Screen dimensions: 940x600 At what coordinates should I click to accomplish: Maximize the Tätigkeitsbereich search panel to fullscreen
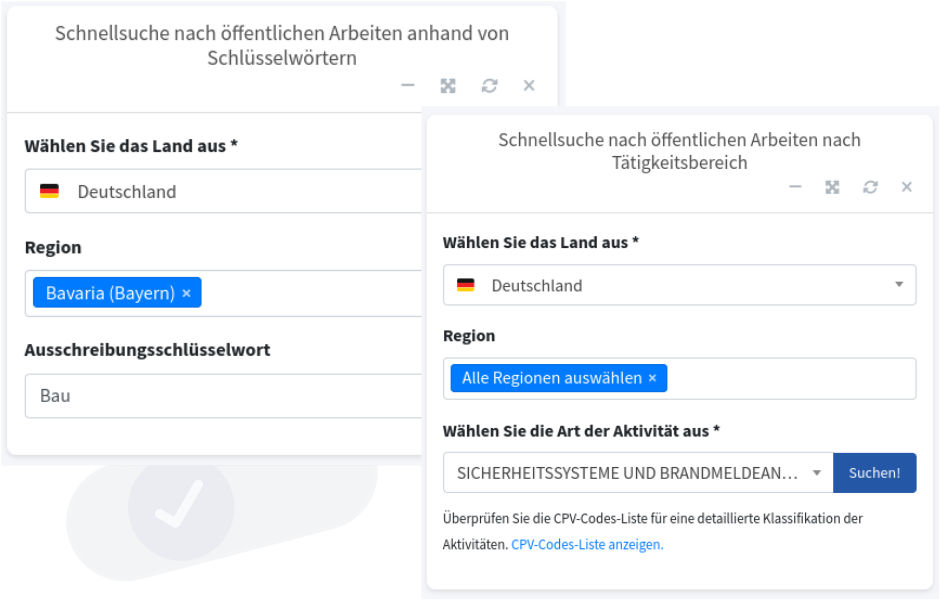[x=832, y=187]
